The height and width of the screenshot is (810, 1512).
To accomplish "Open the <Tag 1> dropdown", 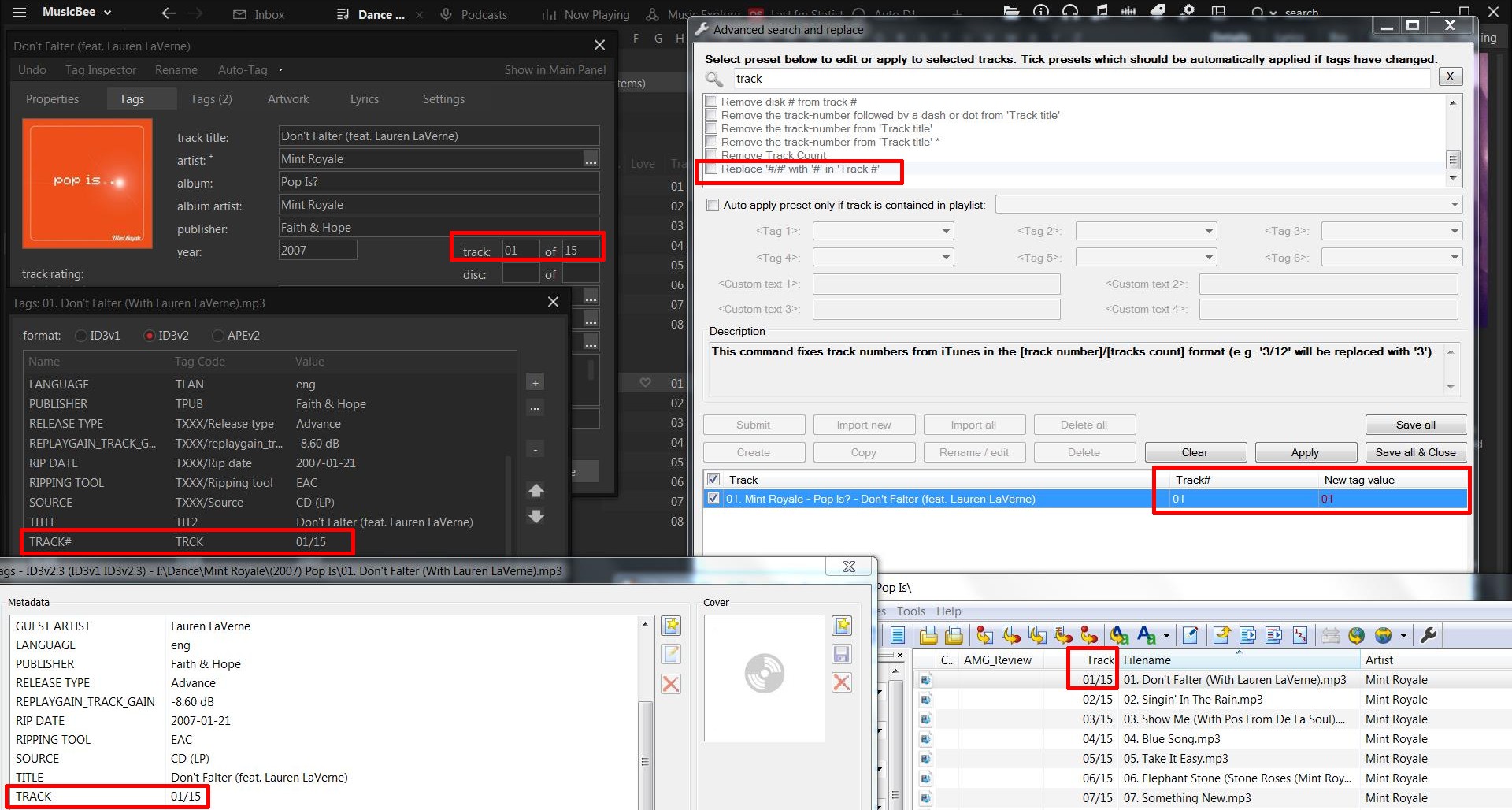I will pos(884,231).
